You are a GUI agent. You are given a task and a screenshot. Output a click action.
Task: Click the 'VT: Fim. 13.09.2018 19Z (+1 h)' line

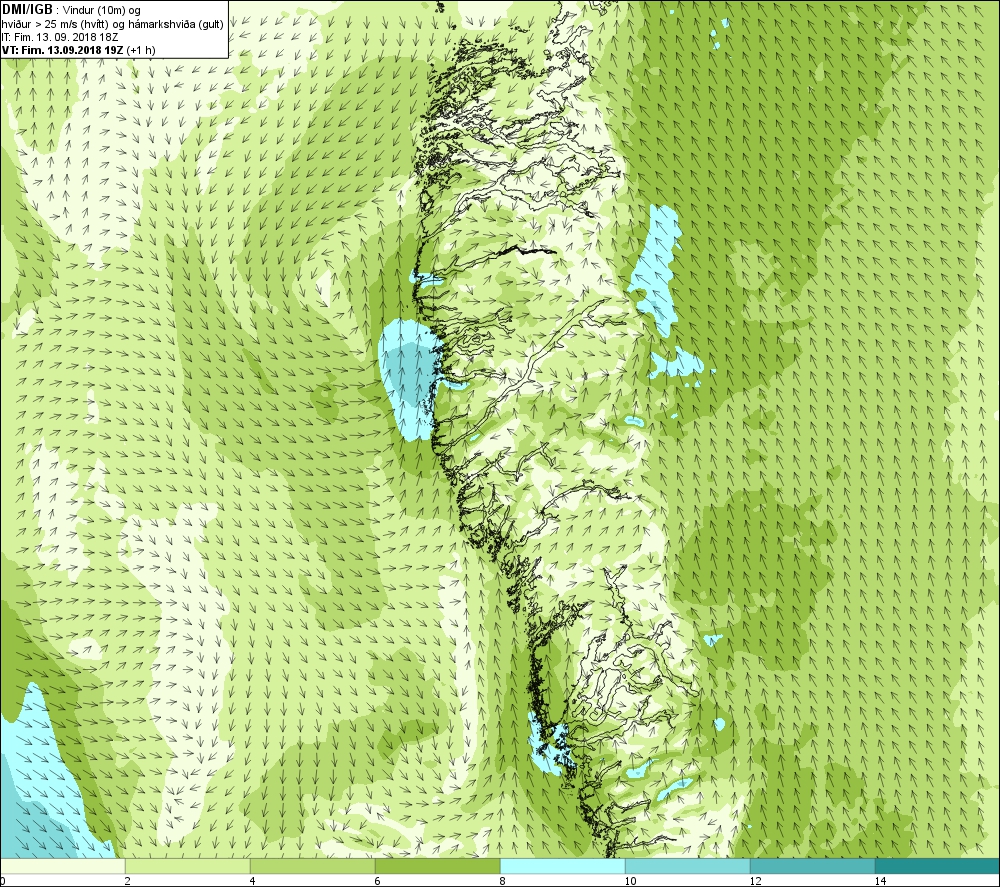78,50
